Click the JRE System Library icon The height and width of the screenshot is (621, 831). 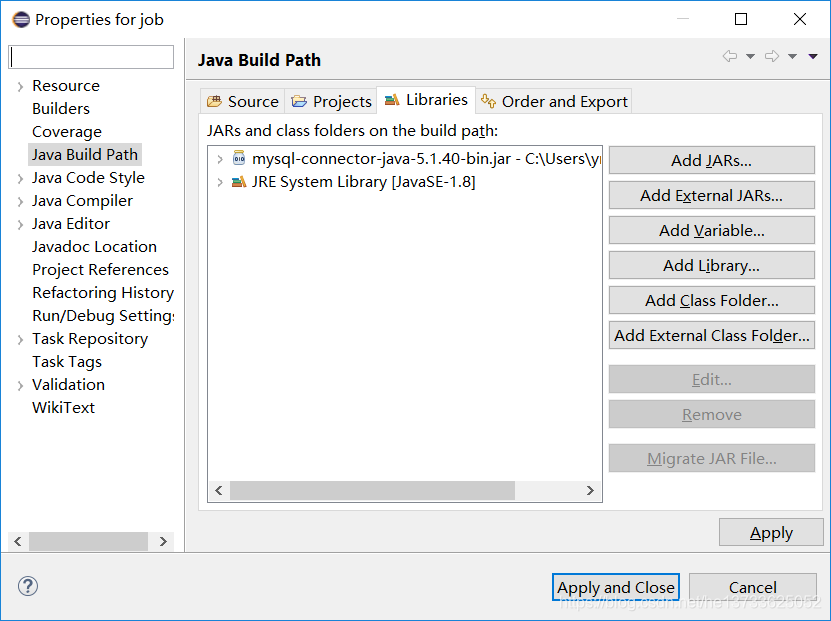point(239,182)
